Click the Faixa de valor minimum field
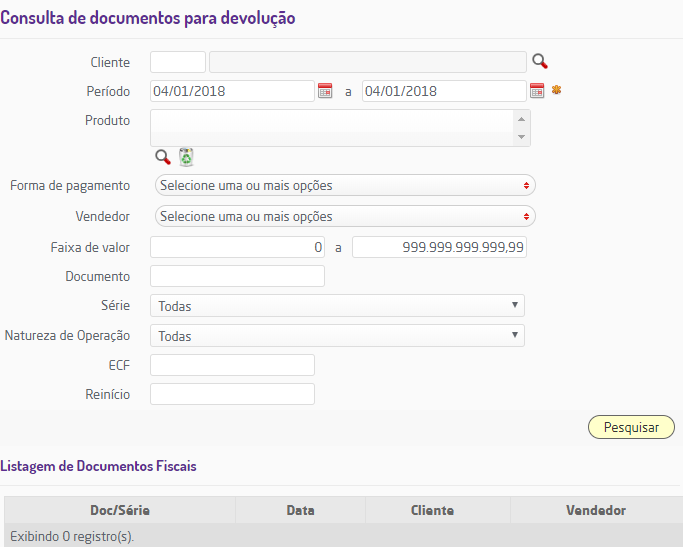This screenshot has width=683, height=547. coord(237,247)
